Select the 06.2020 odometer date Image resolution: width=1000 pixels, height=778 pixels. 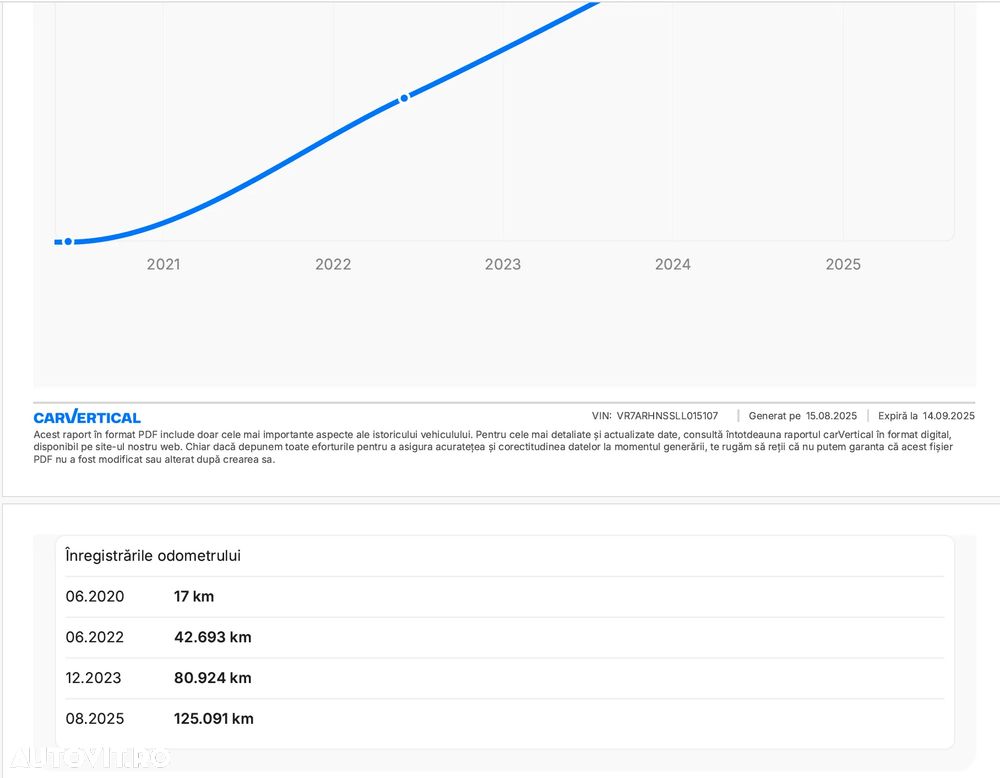point(95,597)
